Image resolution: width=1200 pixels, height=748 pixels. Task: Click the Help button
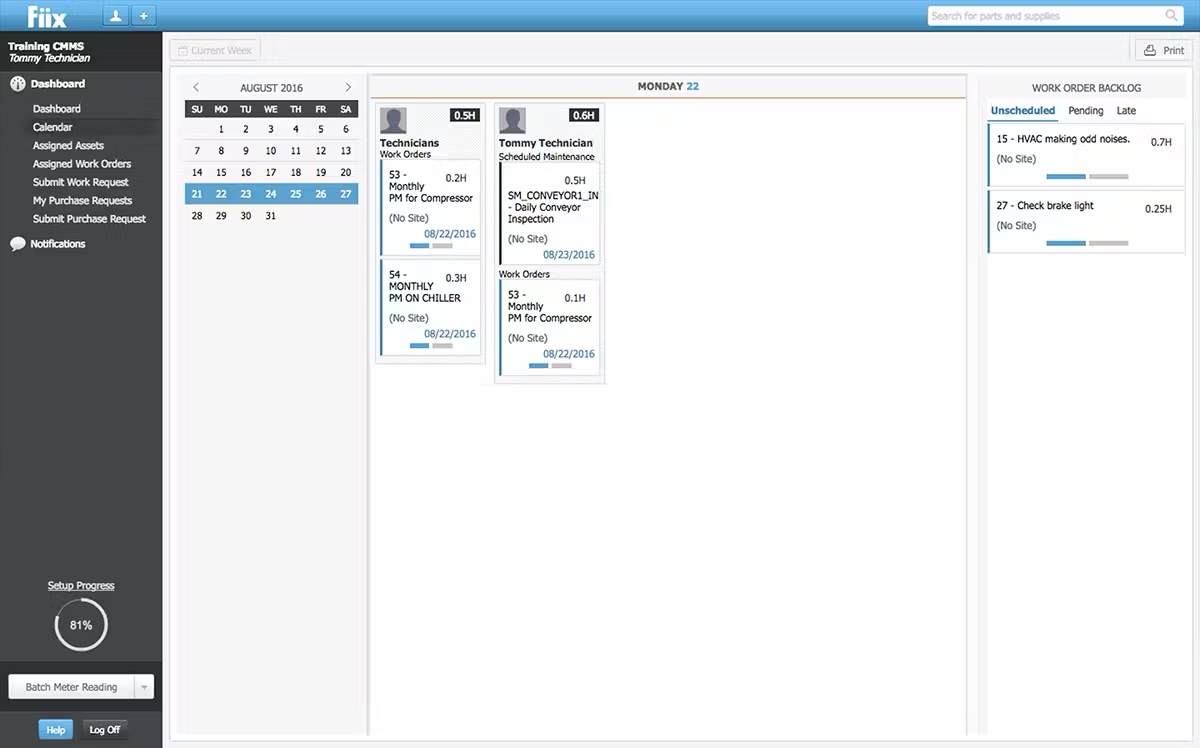(55, 729)
